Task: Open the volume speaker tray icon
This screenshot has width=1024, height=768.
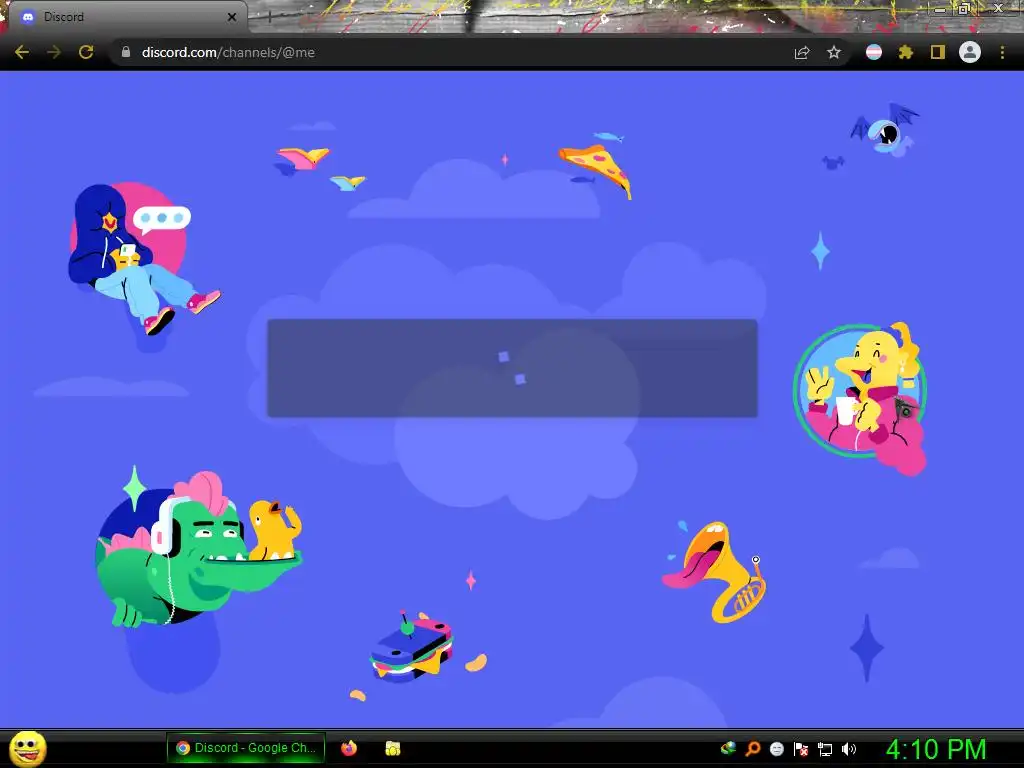Action: tap(849, 749)
